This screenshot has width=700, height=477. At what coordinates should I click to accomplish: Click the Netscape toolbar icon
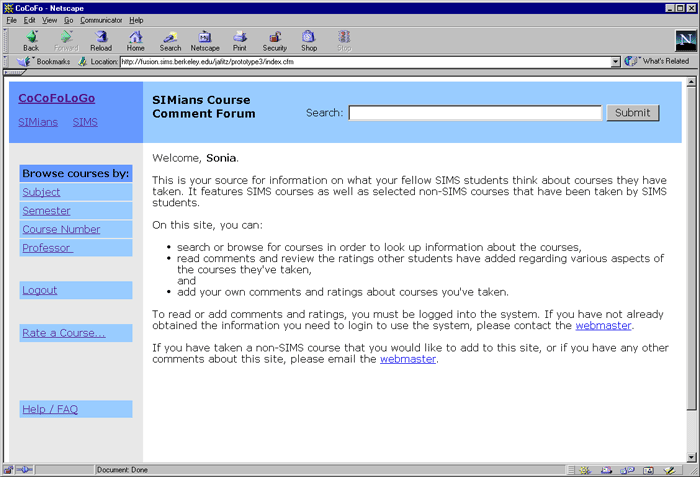(x=205, y=41)
